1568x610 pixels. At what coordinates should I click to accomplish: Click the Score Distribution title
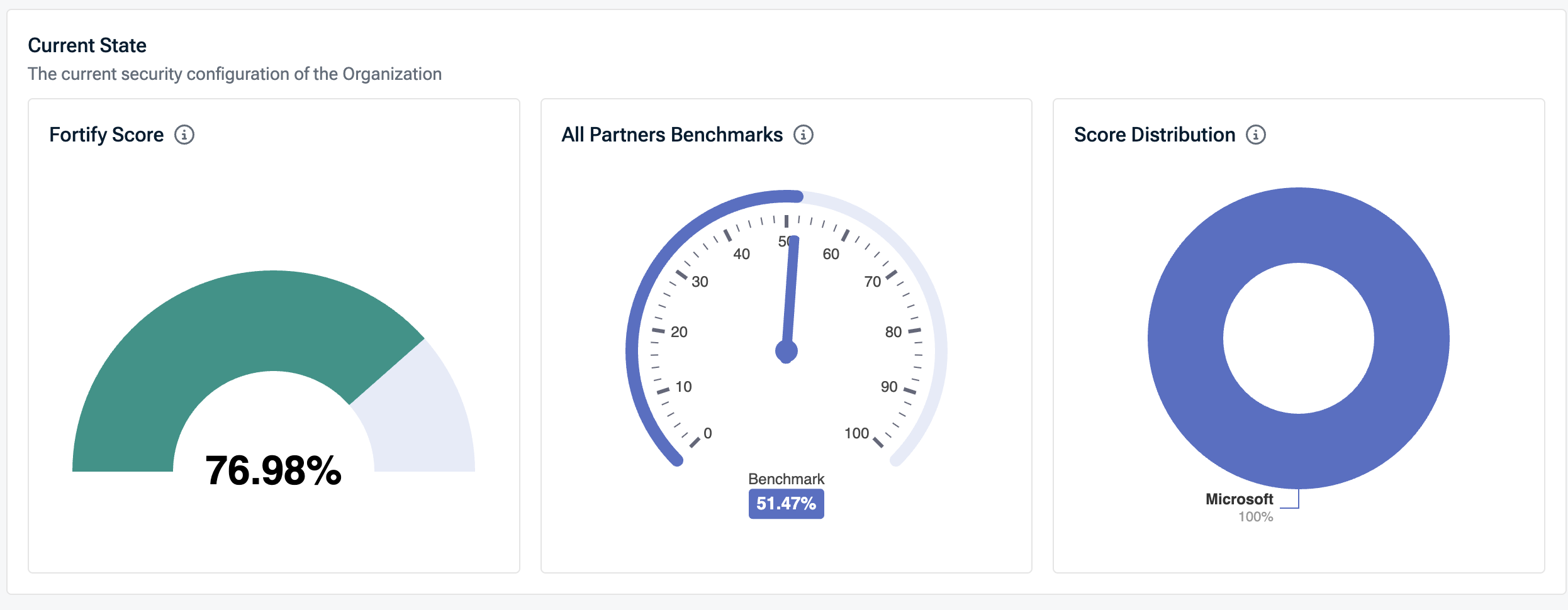pos(1154,135)
